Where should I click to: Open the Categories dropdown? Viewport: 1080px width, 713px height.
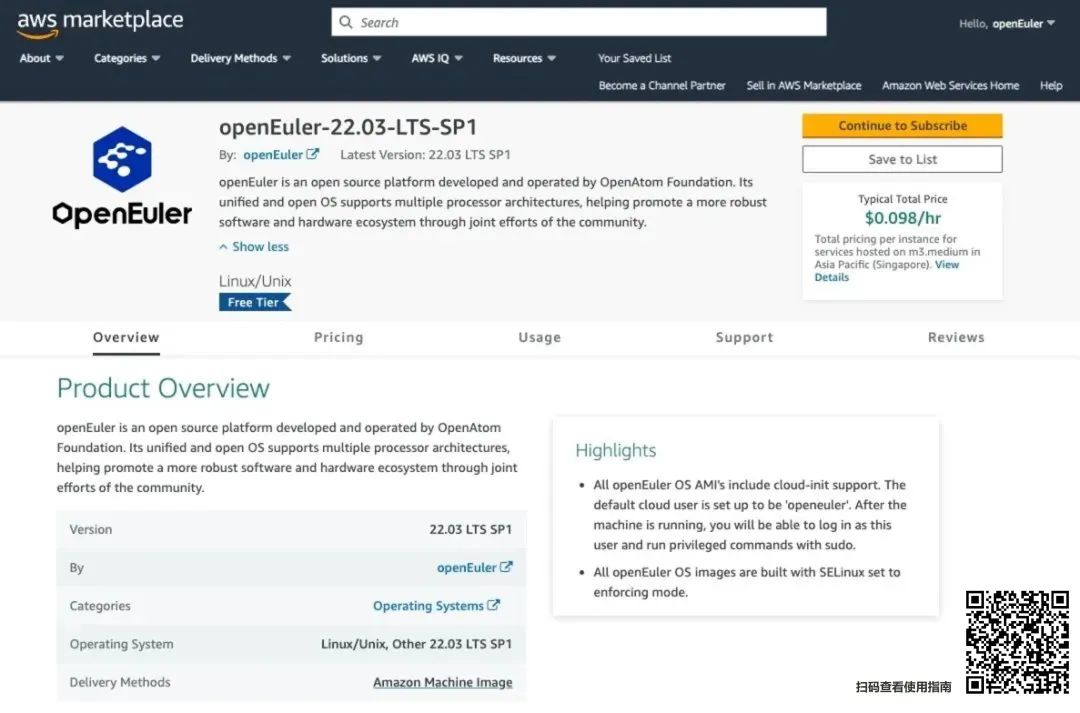coord(127,58)
